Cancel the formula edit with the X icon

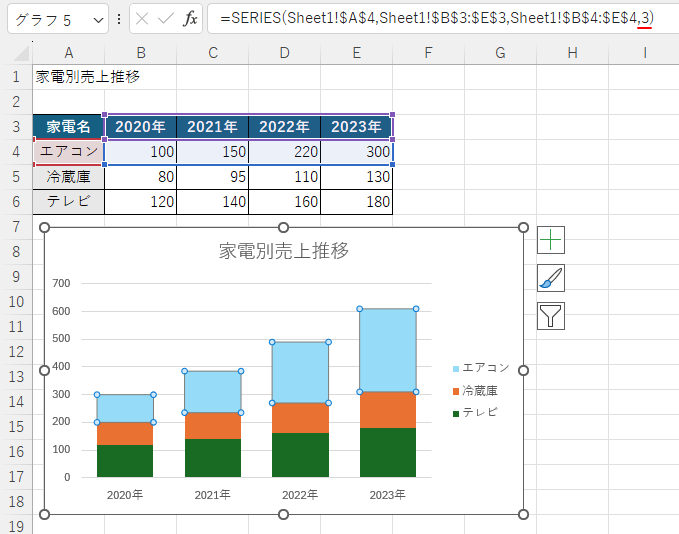tap(142, 19)
